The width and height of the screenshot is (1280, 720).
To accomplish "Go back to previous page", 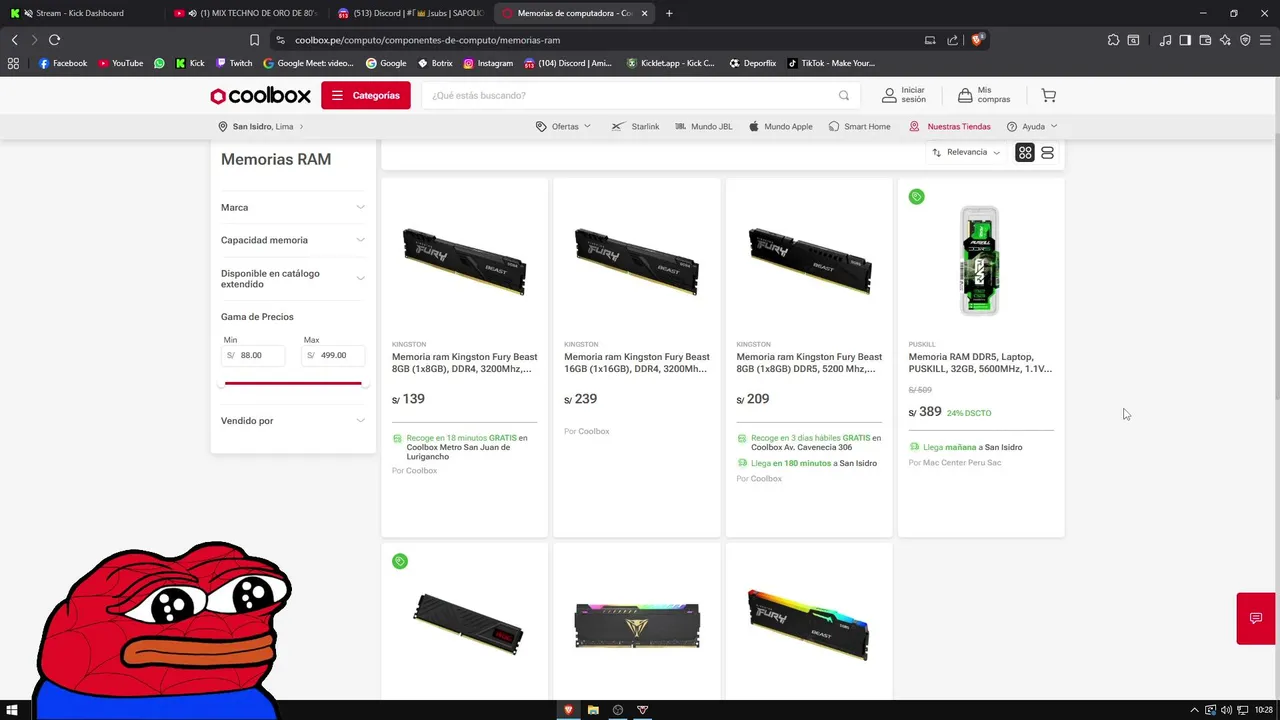I will [x=14, y=40].
